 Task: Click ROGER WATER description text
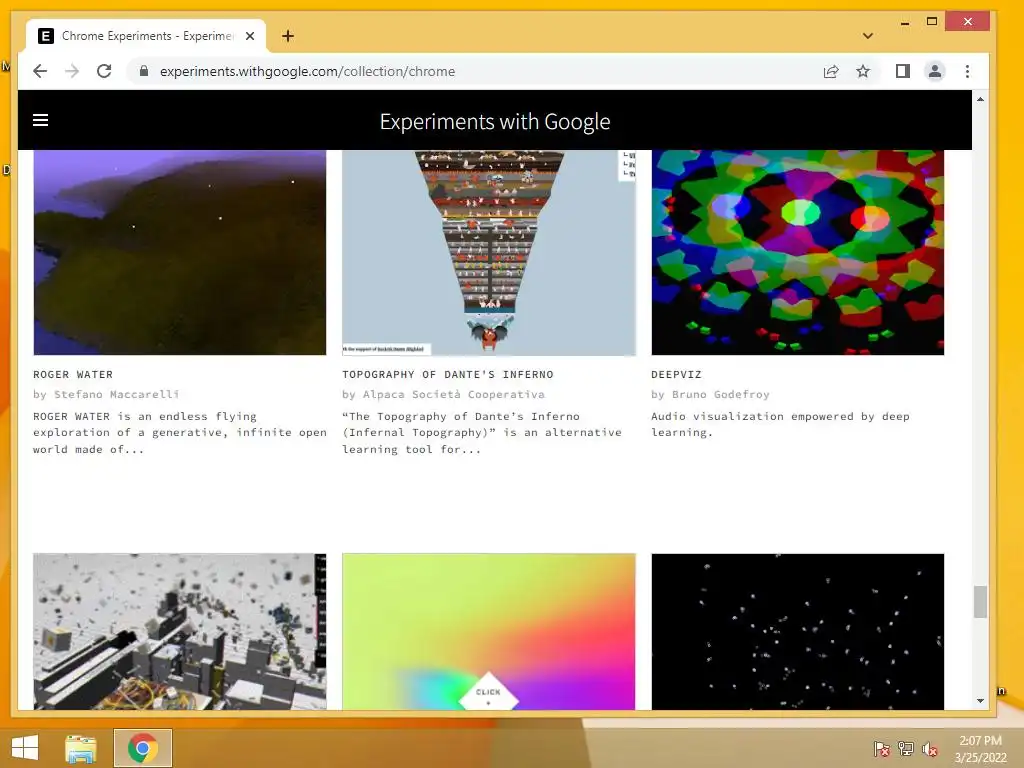pos(180,432)
